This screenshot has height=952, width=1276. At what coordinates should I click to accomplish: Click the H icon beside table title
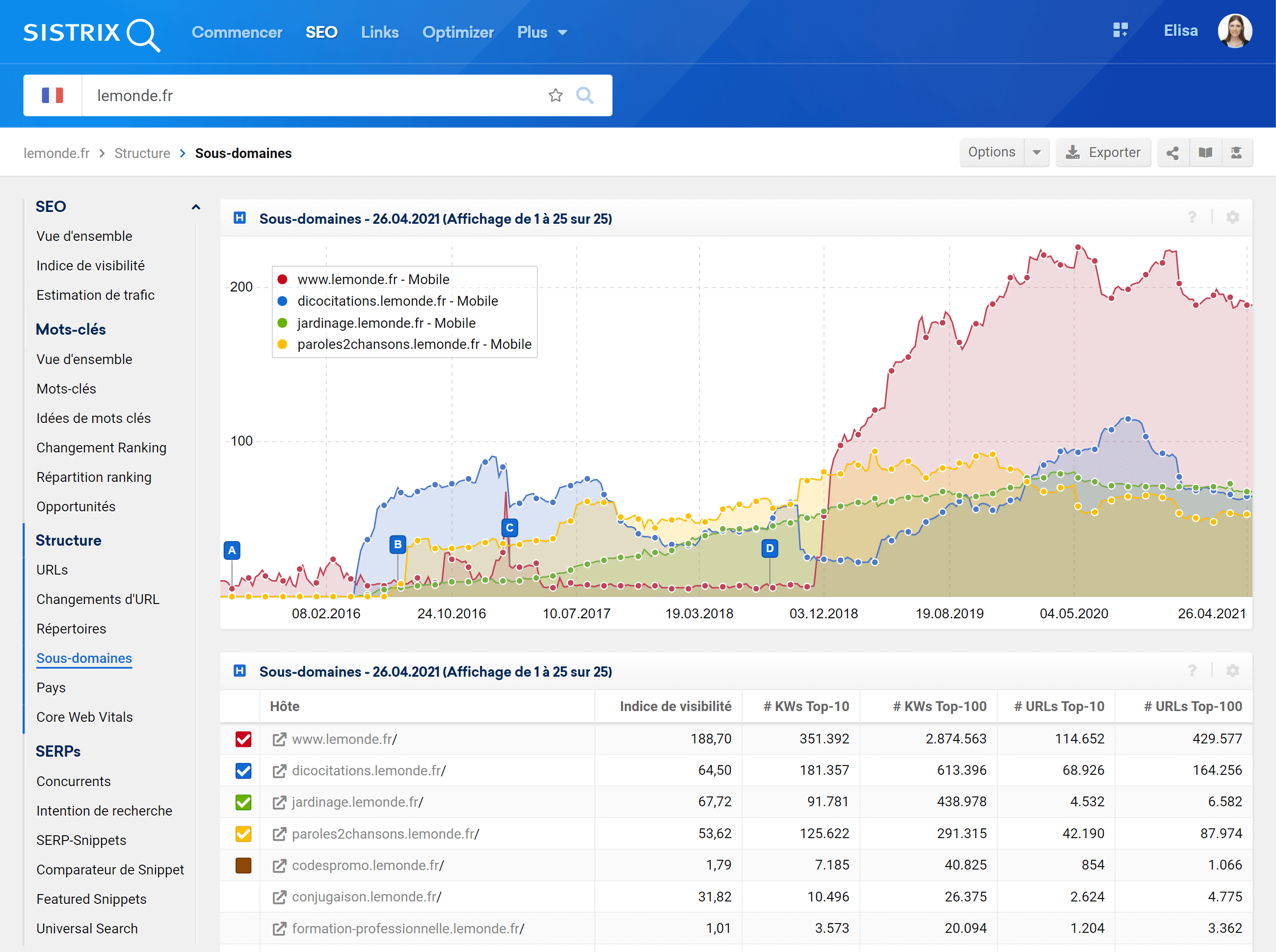tap(240, 671)
